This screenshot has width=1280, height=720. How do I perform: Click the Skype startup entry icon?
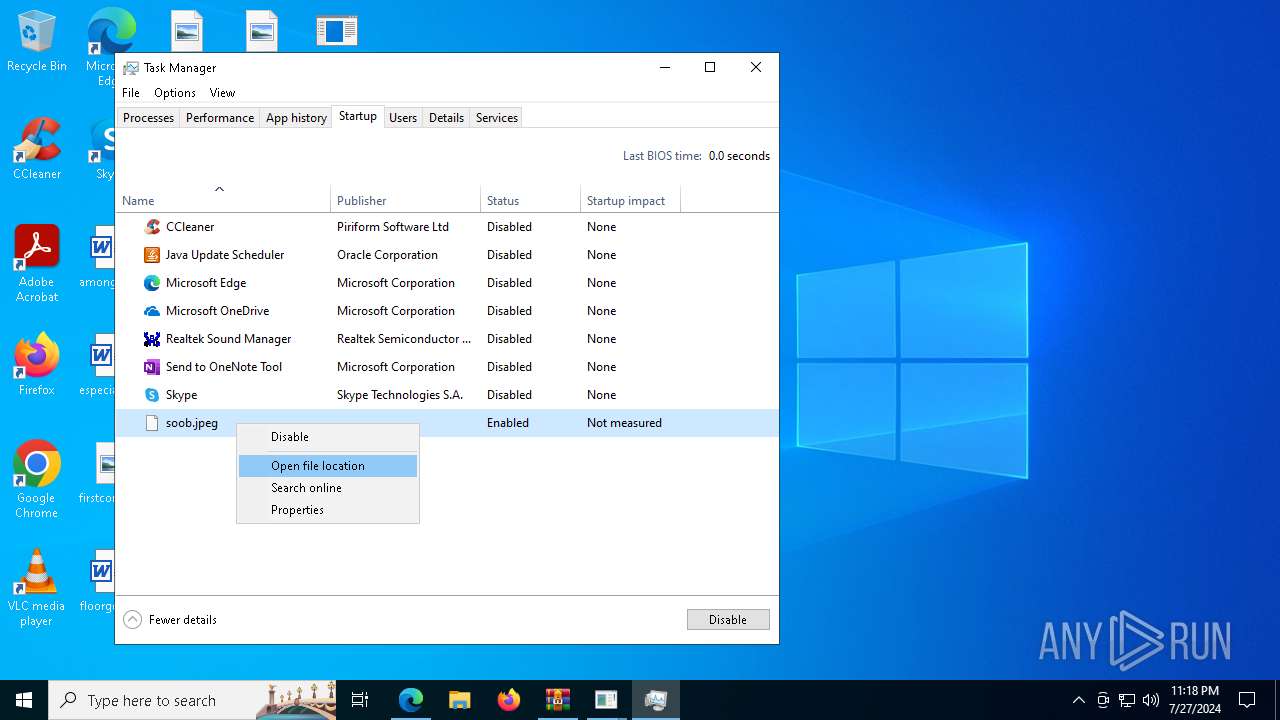pos(152,395)
